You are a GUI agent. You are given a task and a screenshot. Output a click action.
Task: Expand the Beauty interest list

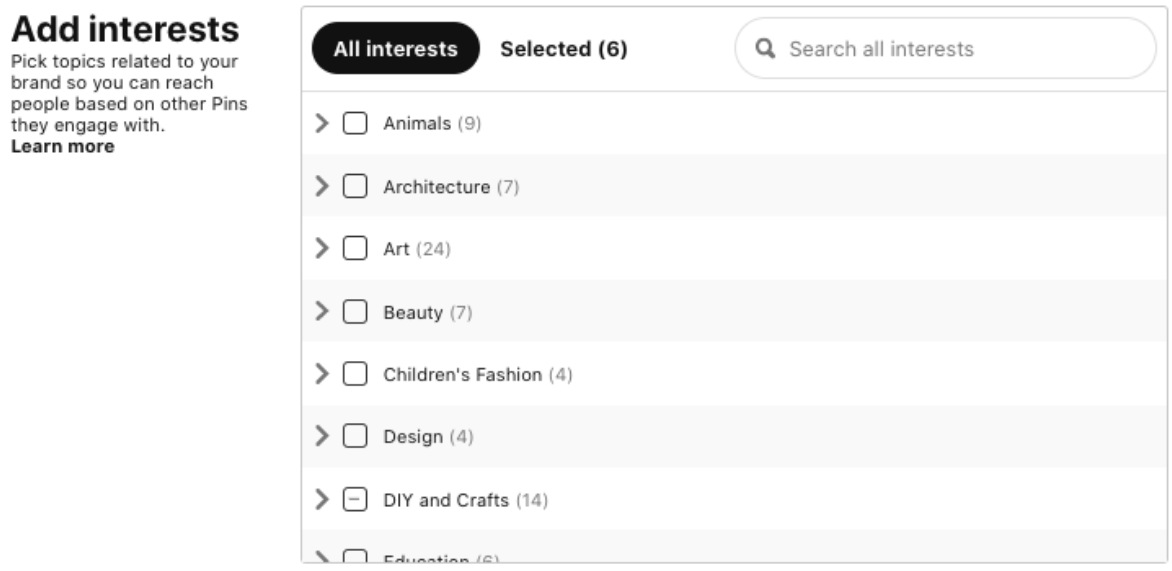point(321,312)
